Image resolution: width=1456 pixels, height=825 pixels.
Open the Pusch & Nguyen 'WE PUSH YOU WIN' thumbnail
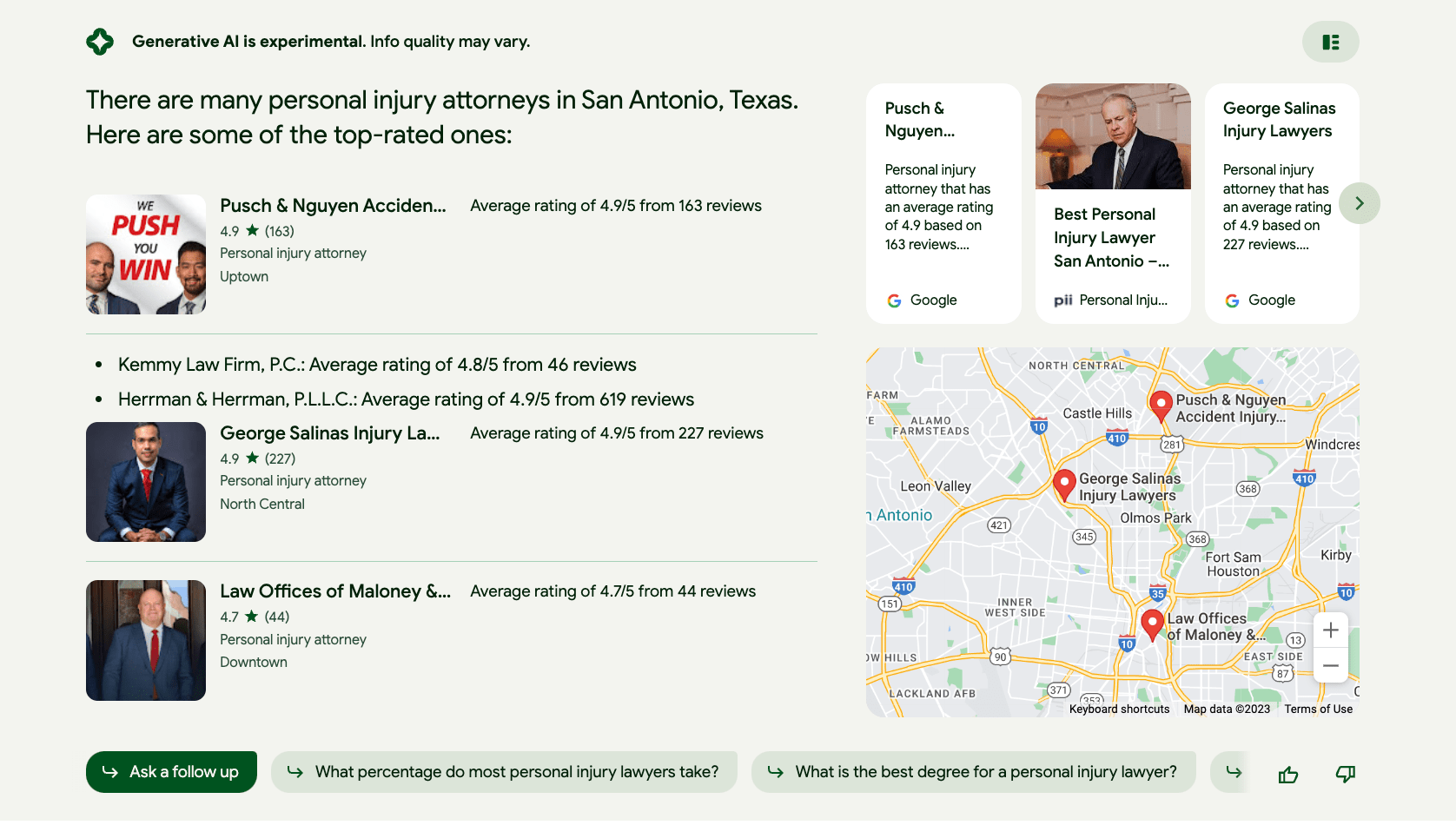146,254
